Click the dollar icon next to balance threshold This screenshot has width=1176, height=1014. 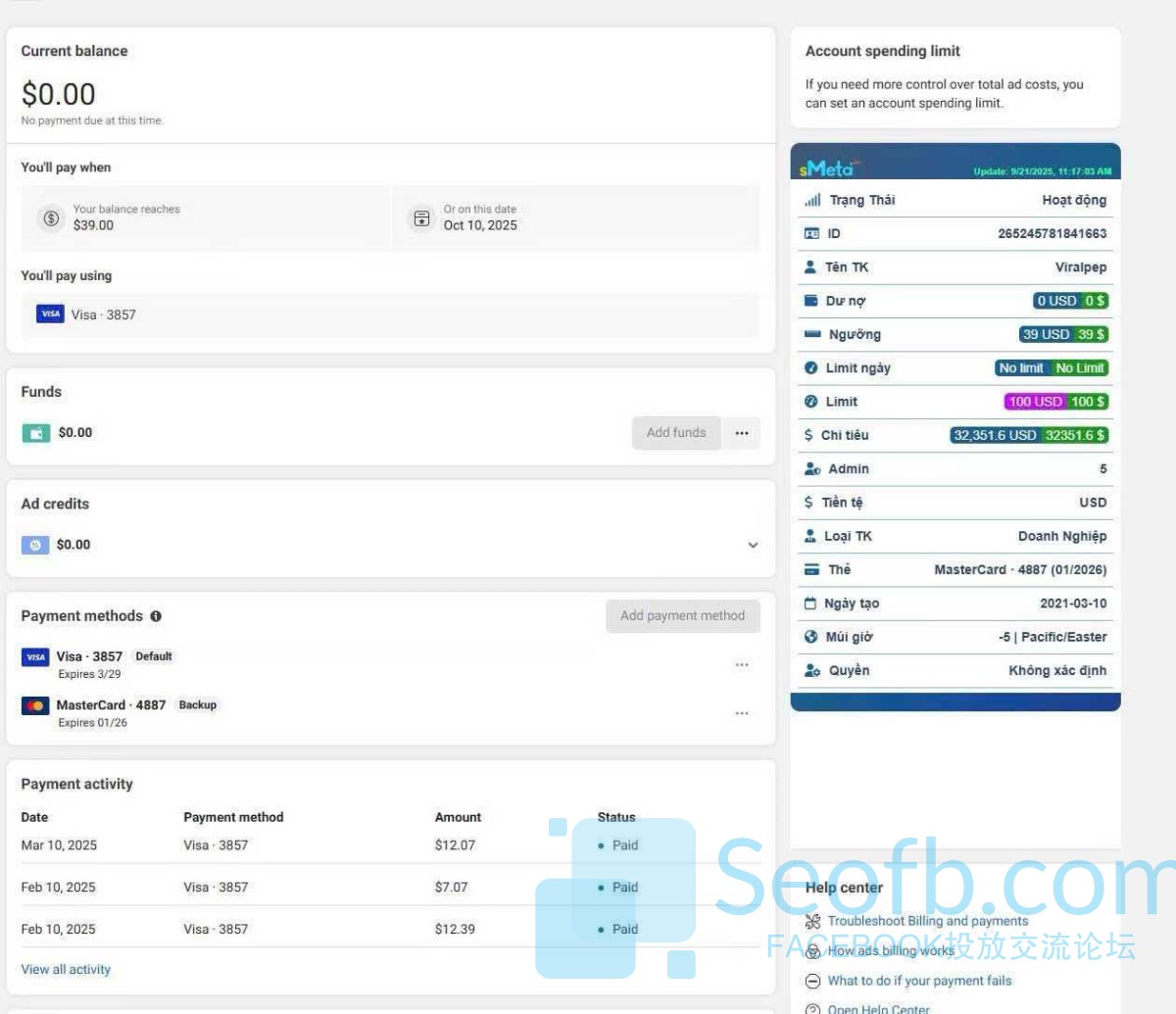pyautogui.click(x=51, y=218)
